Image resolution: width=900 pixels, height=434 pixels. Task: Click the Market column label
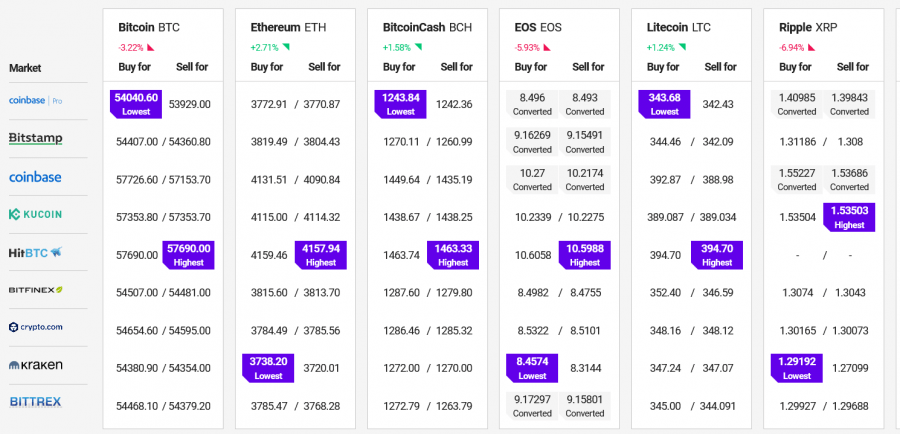(25, 68)
